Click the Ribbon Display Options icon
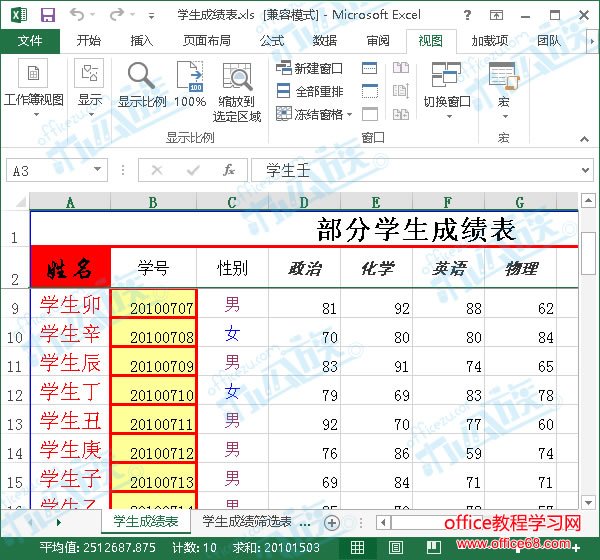Image resolution: width=600 pixels, height=560 pixels. pos(496,15)
